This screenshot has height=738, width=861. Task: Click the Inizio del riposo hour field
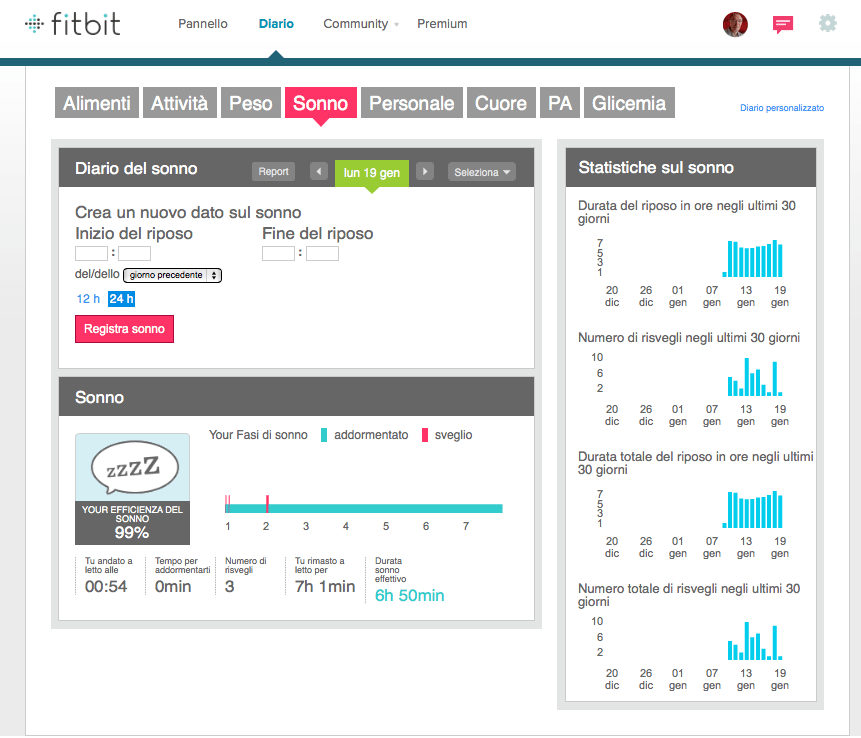[x=91, y=253]
